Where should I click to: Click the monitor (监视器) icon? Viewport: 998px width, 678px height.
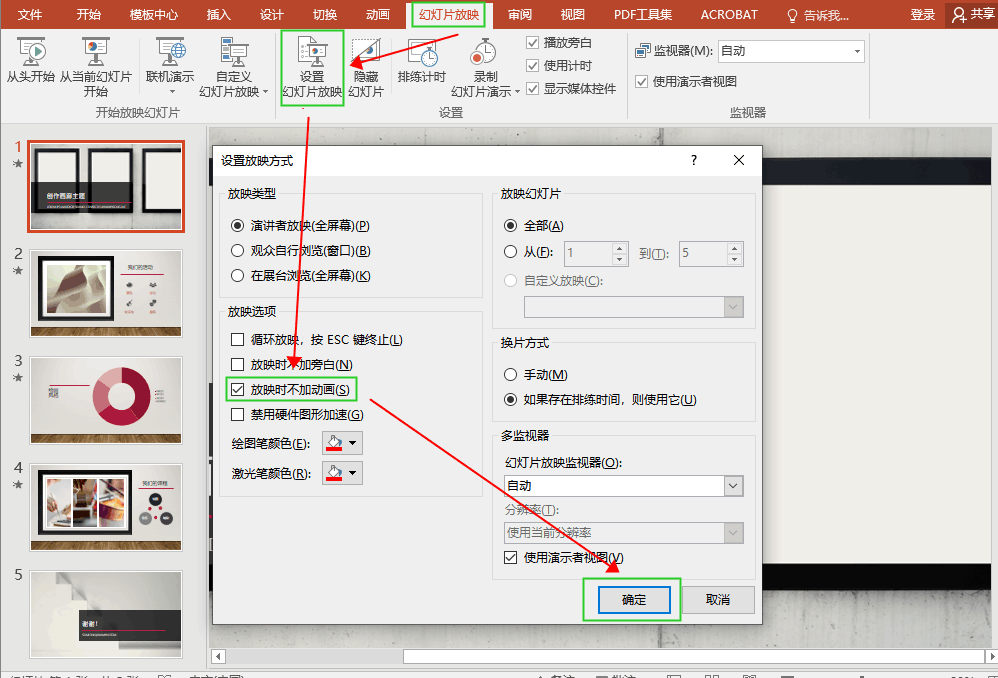[x=643, y=51]
